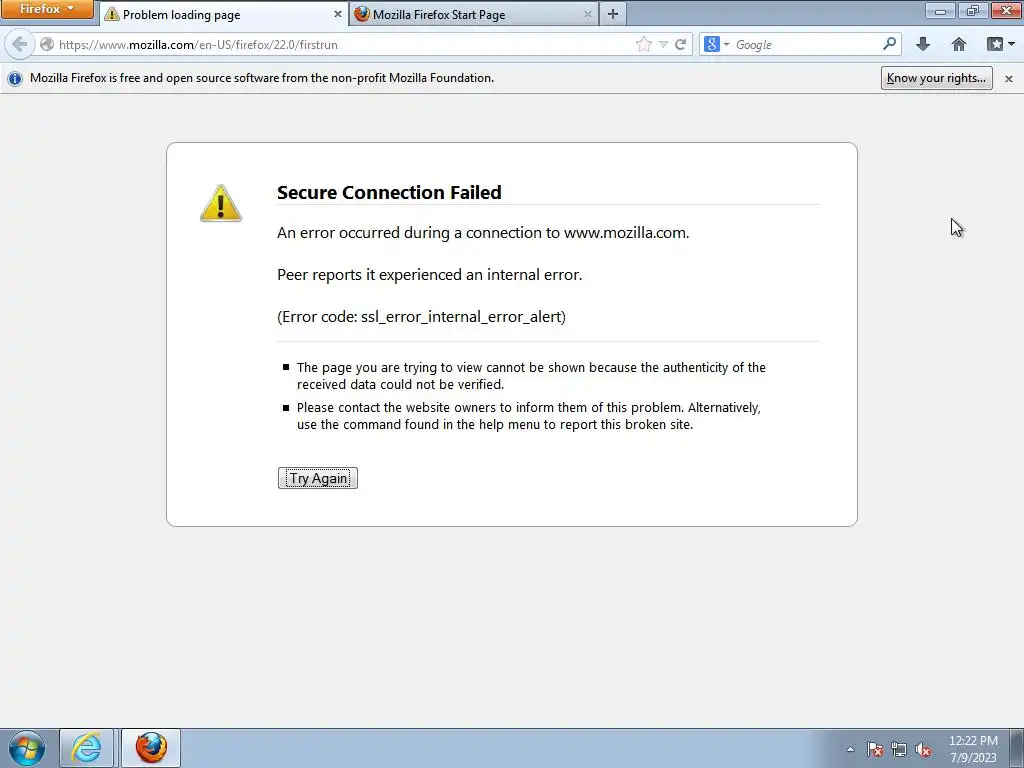Click 'Peer reports it experienced an internal error' text

pos(429,275)
